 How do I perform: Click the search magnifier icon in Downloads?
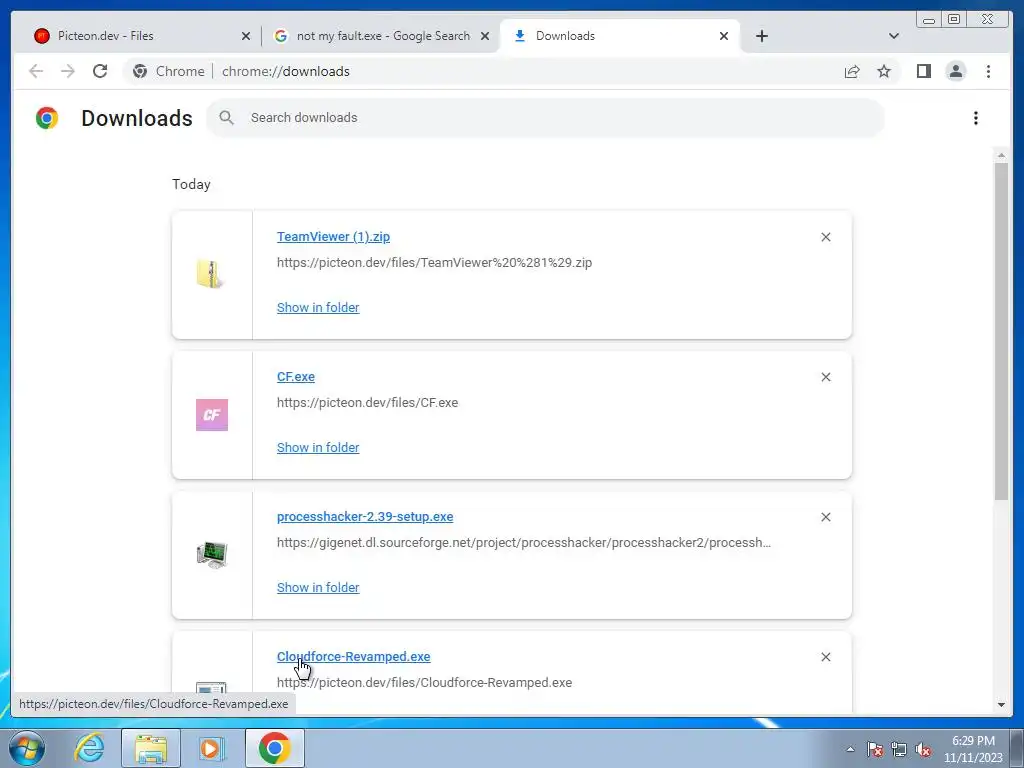[x=227, y=118]
